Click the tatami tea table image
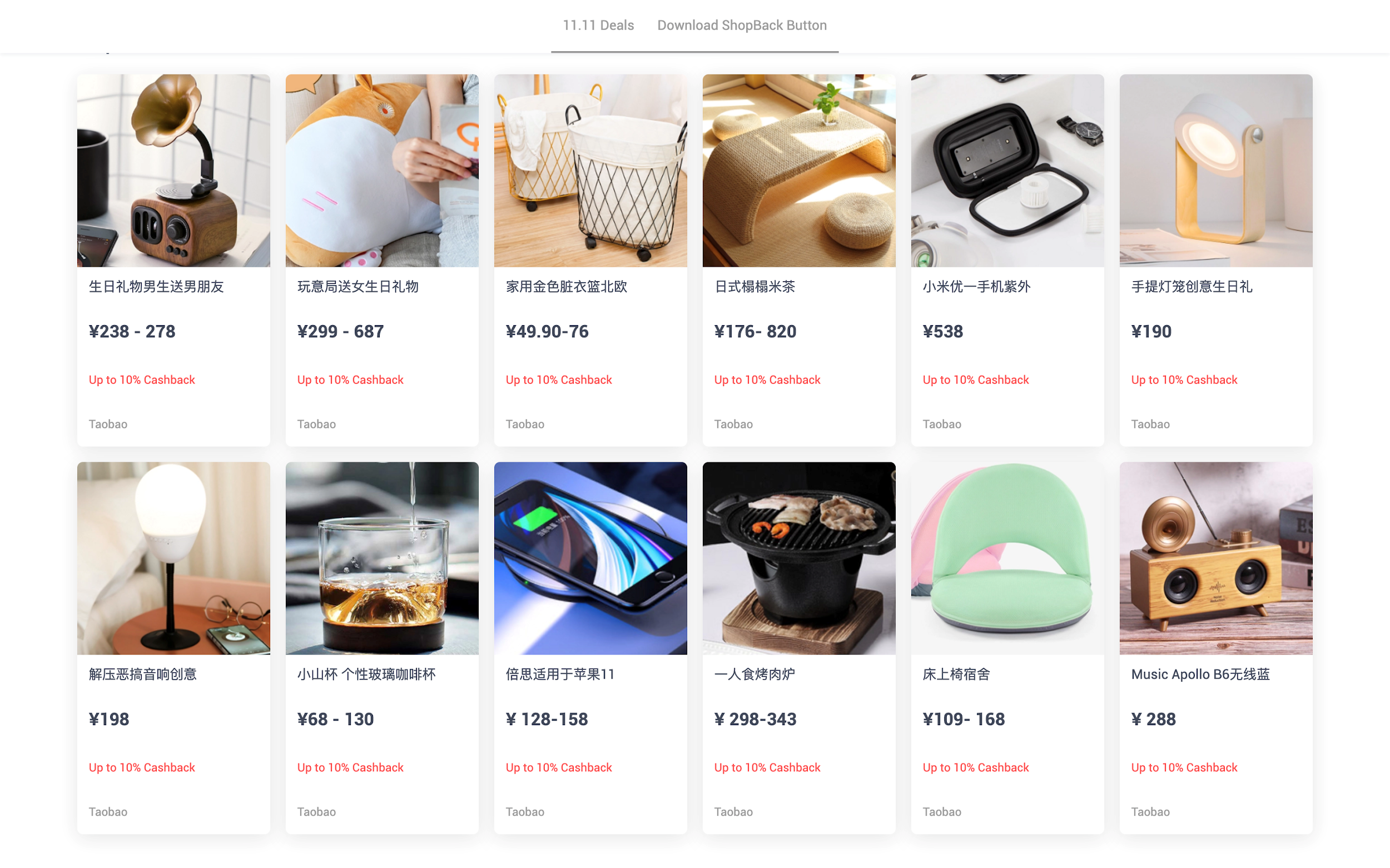1390x868 pixels. [x=799, y=171]
